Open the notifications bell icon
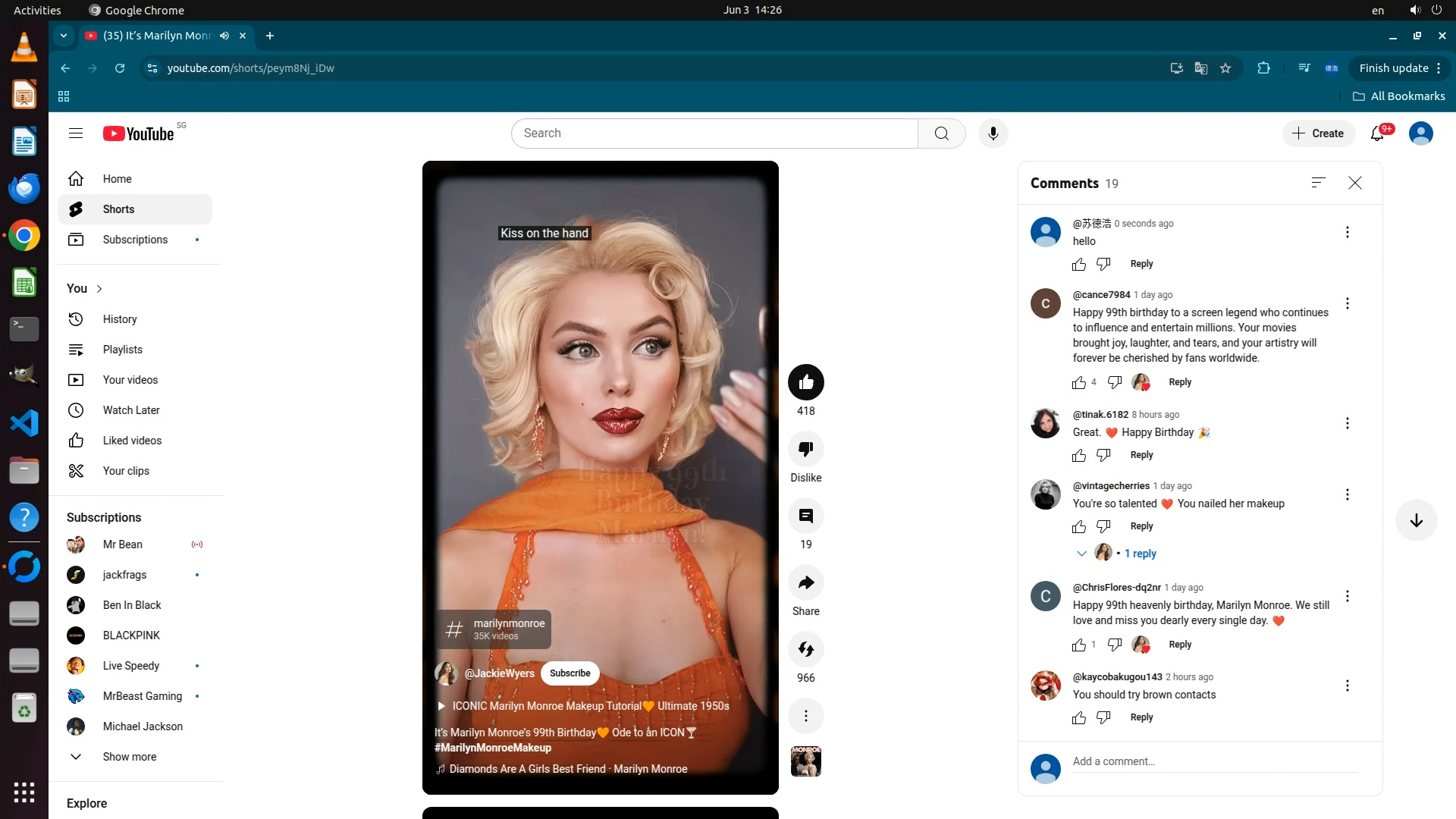1456x819 pixels. [x=1378, y=133]
